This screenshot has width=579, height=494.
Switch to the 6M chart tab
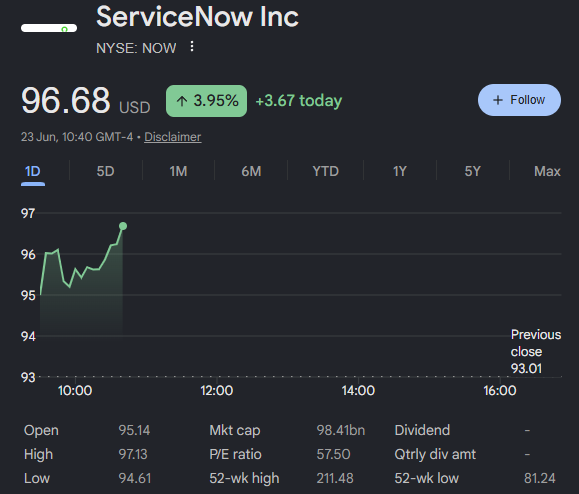251,171
